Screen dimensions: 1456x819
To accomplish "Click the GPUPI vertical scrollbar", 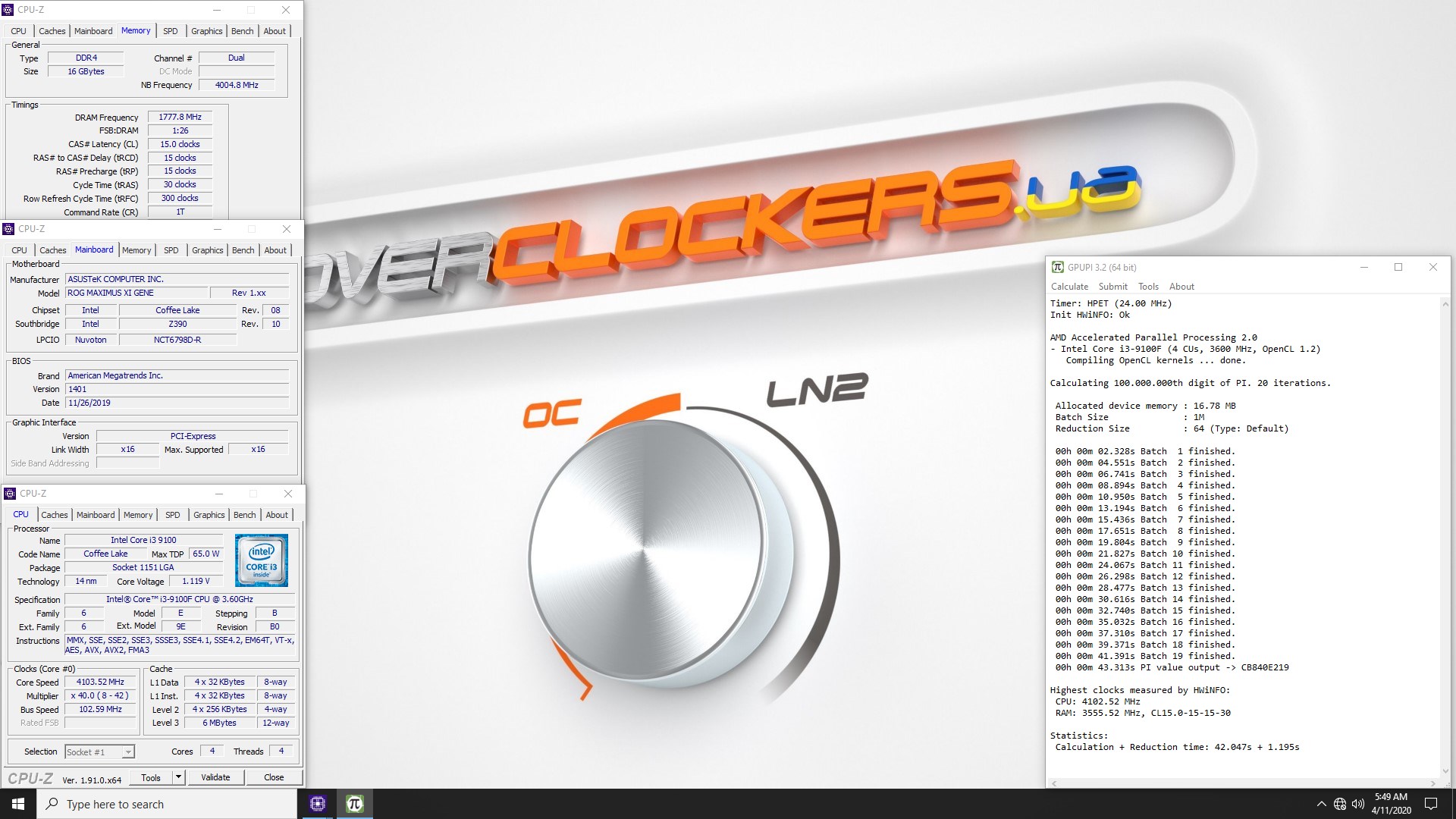I will pyautogui.click(x=1445, y=538).
